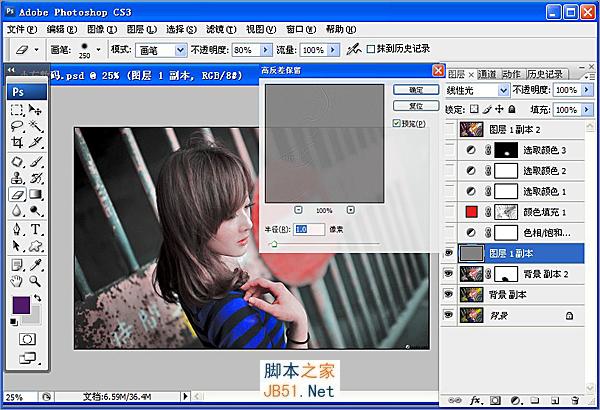Select the Healing Brush tool

pyautogui.click(x=17, y=162)
